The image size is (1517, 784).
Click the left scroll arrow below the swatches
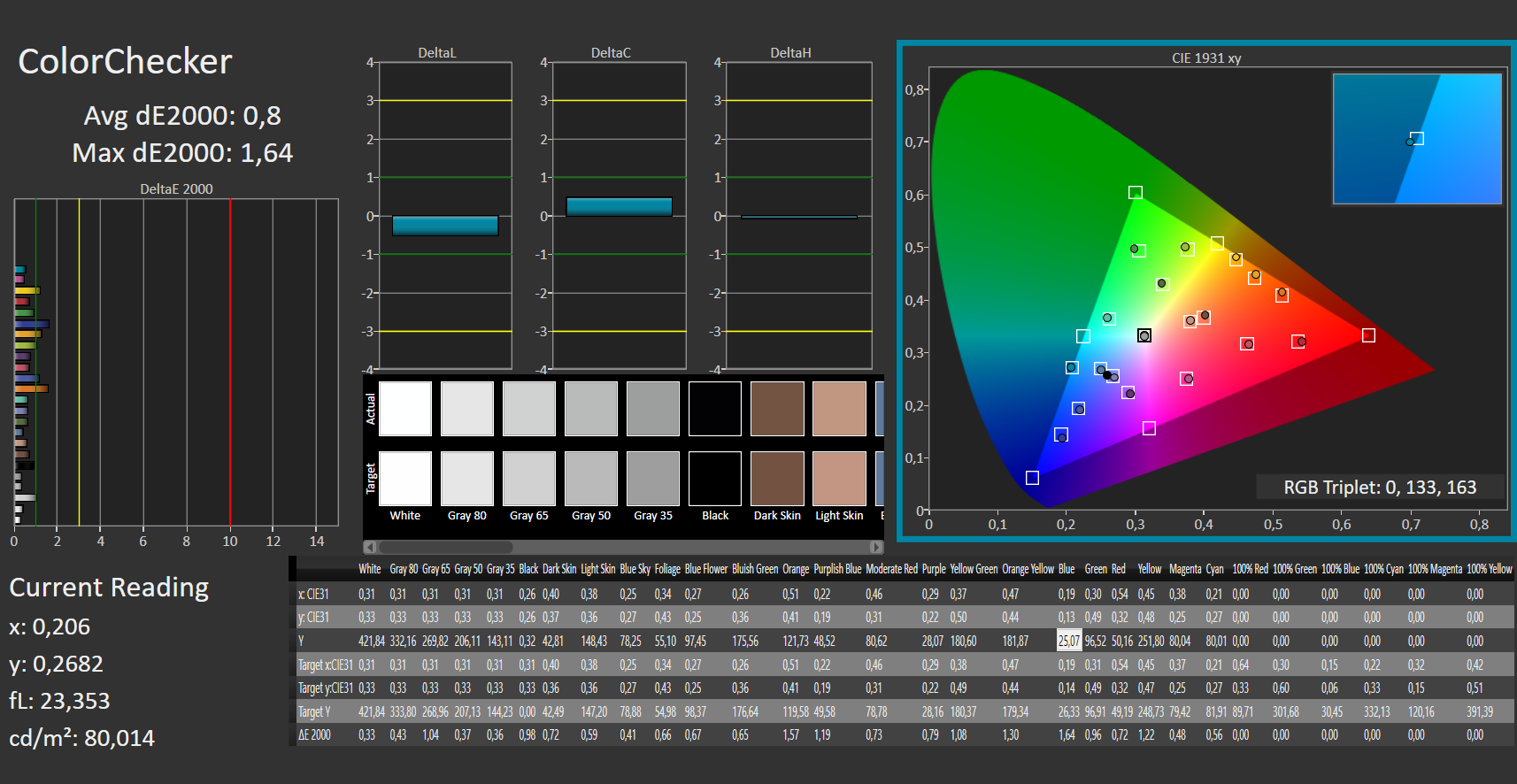[x=370, y=547]
